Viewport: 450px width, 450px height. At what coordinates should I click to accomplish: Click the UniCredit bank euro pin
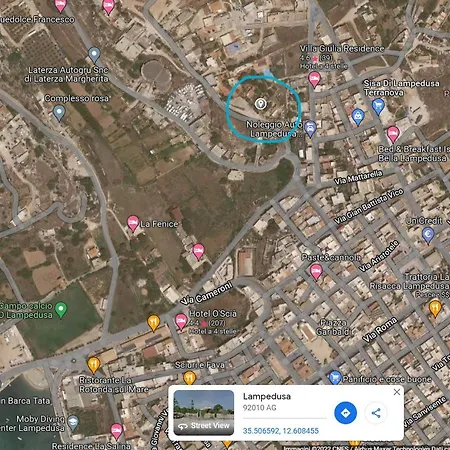pos(428,235)
